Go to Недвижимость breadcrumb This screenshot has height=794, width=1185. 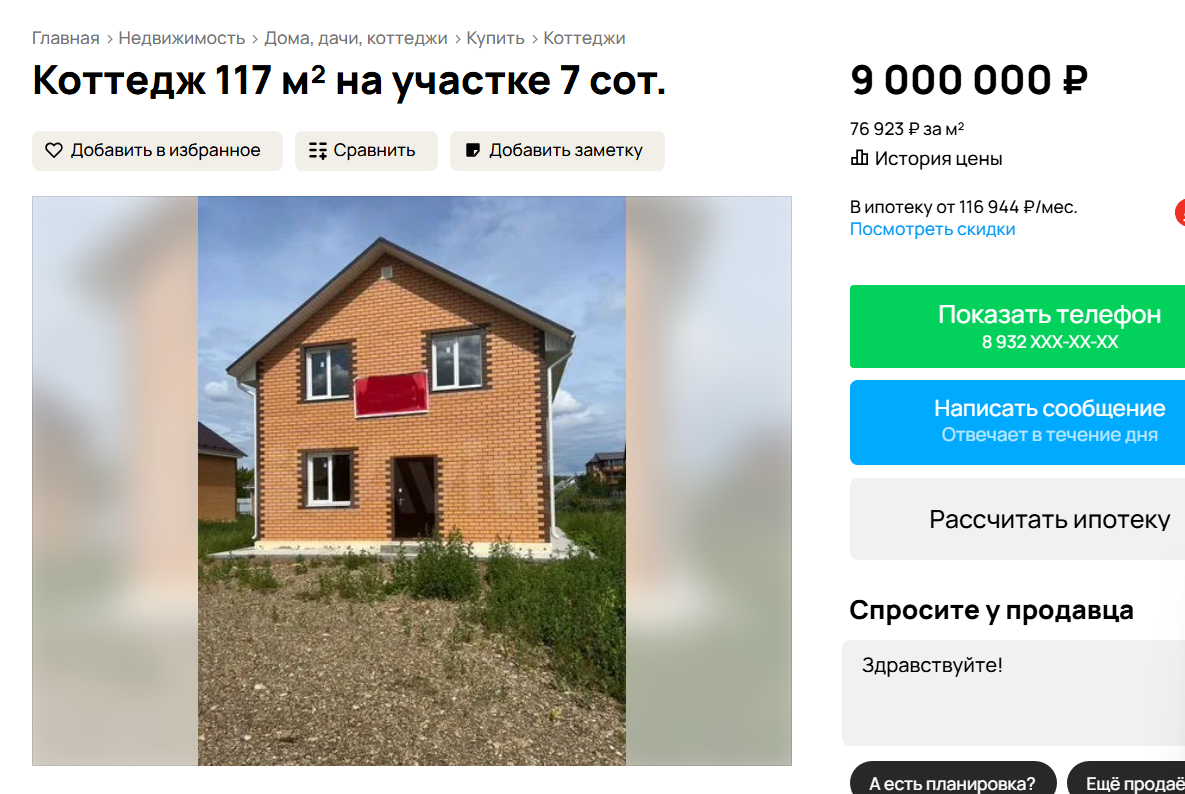point(181,38)
